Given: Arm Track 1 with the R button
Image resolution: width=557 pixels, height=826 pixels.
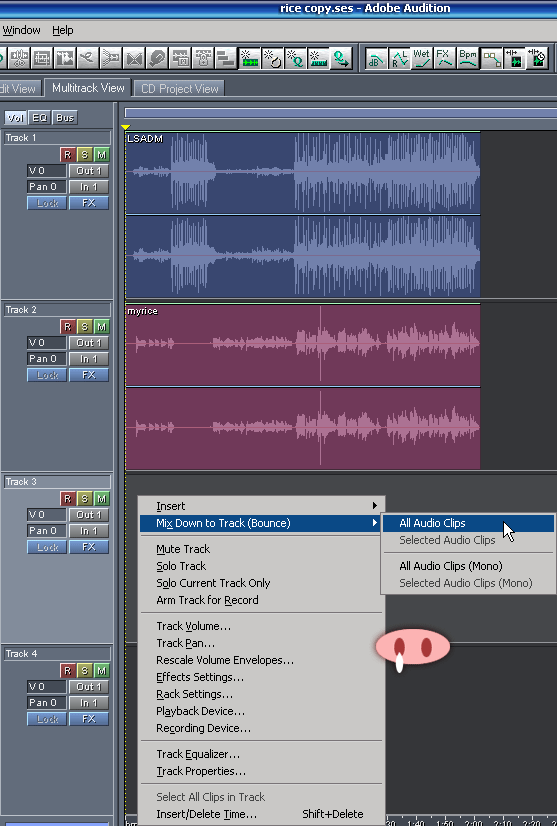Looking at the screenshot, I should point(67,155).
